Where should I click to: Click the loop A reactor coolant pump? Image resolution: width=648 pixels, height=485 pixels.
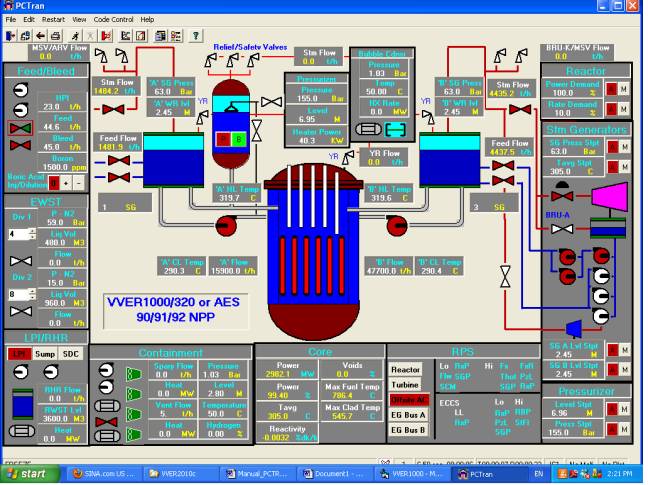tap(226, 226)
